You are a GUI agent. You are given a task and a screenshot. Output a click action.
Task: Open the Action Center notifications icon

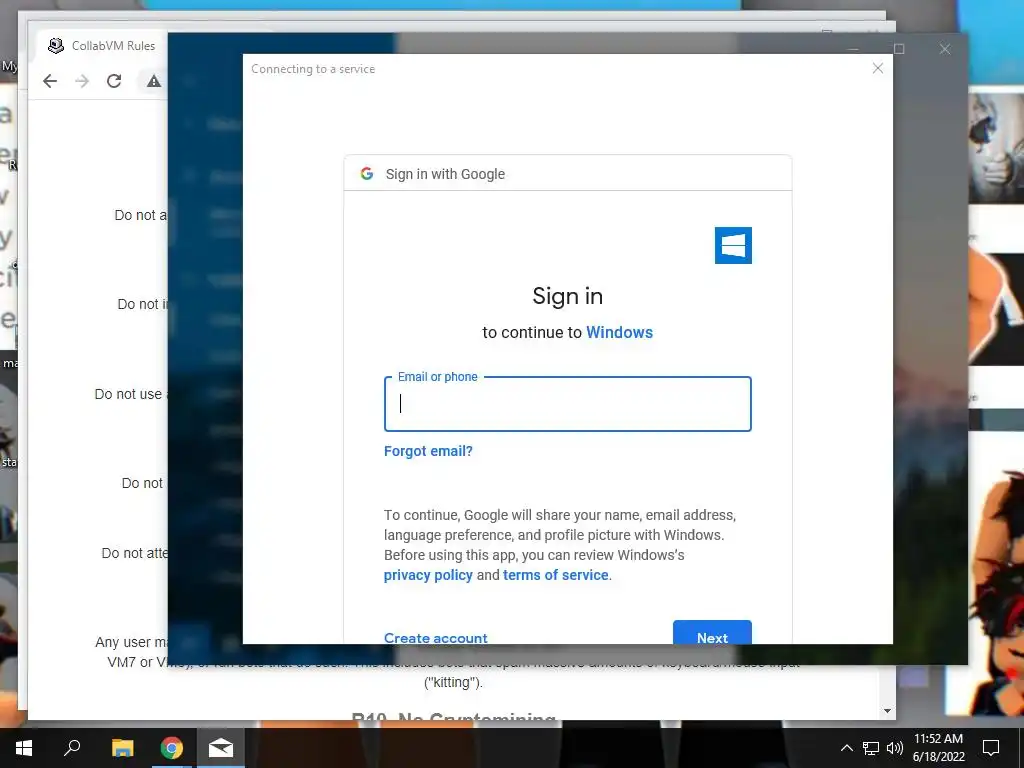991,748
